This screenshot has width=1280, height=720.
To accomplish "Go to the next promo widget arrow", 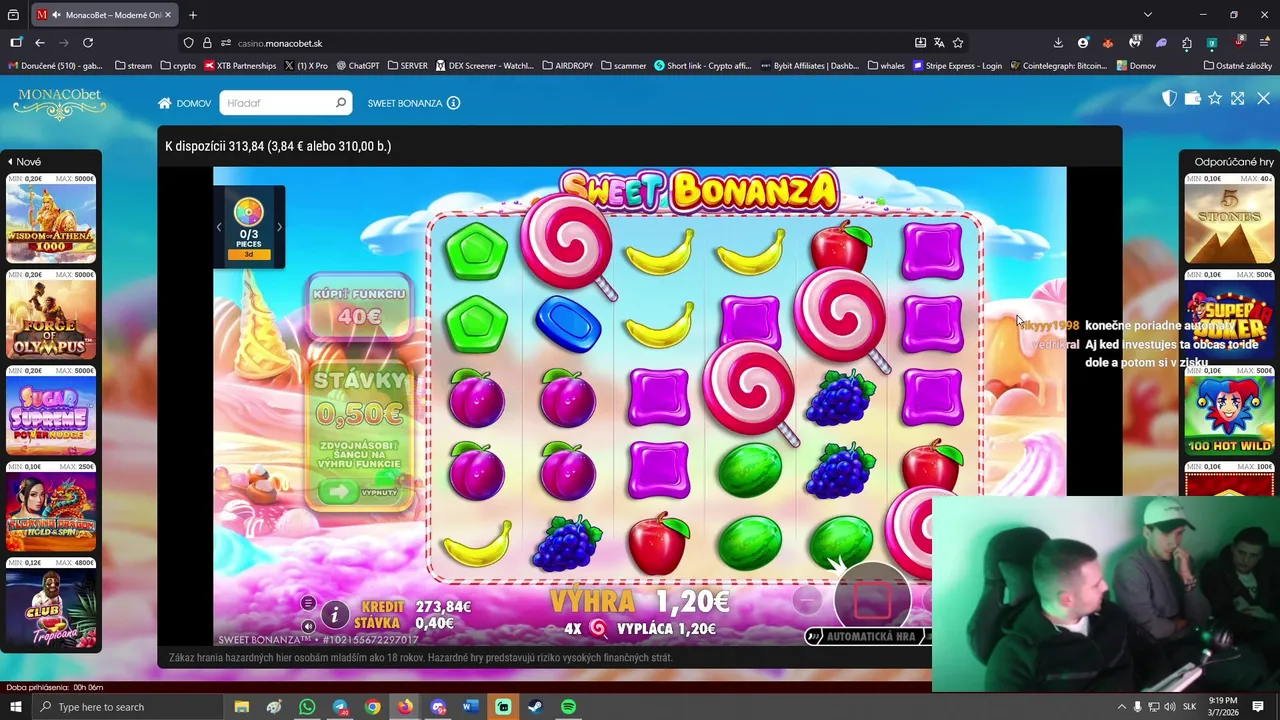I will click(279, 227).
